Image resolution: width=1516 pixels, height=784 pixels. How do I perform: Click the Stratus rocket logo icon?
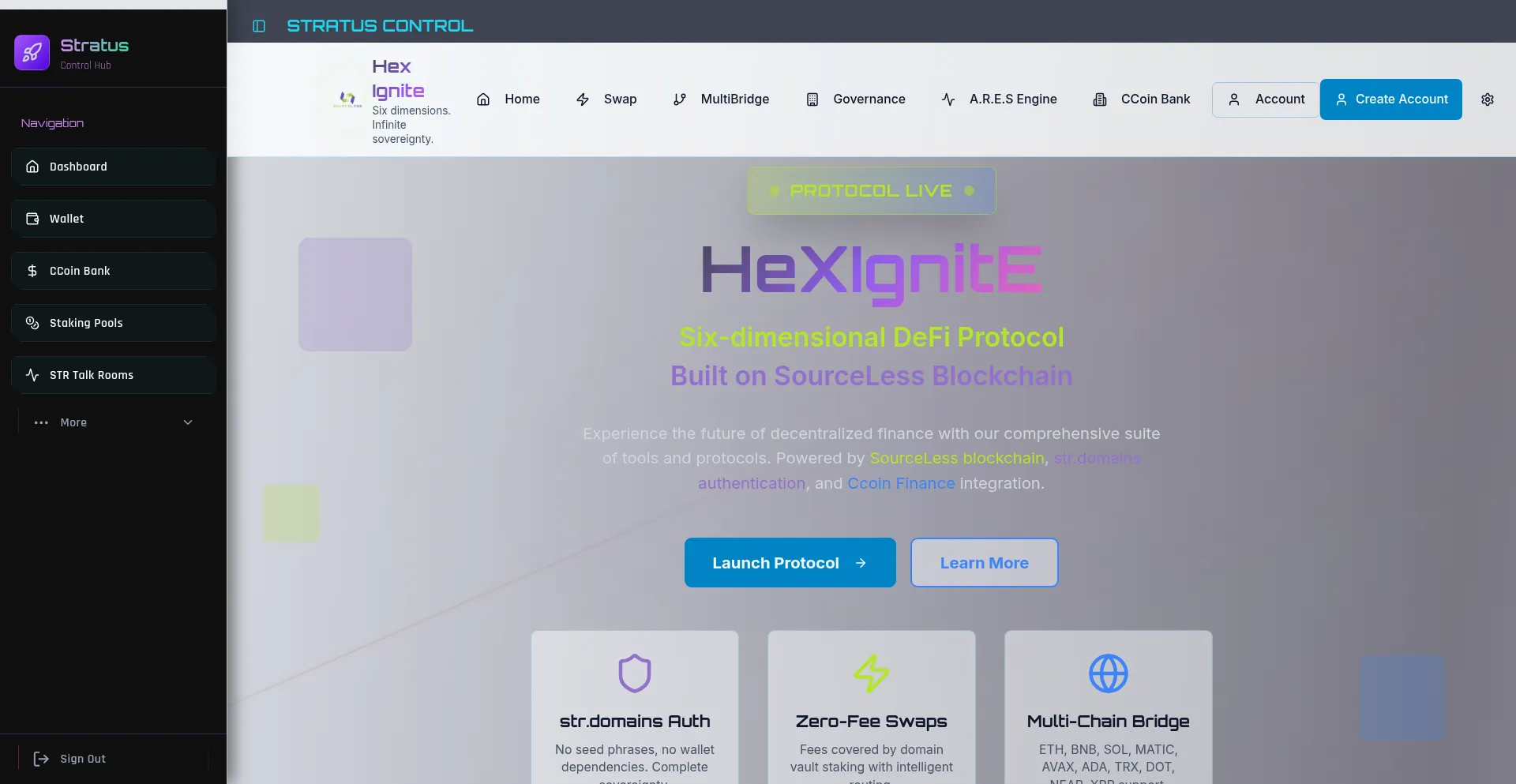32,53
